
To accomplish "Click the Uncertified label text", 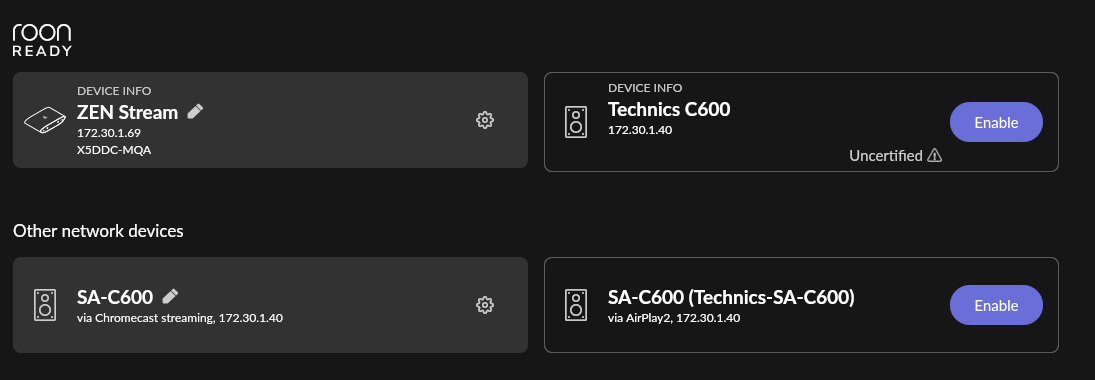I will (885, 156).
